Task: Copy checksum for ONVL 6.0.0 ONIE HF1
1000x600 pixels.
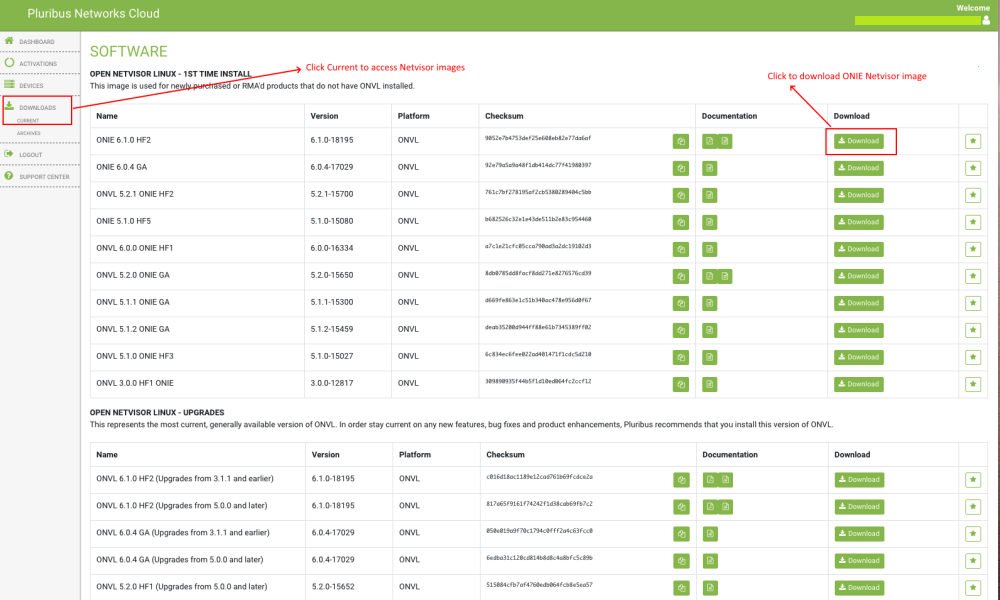Action: point(680,249)
